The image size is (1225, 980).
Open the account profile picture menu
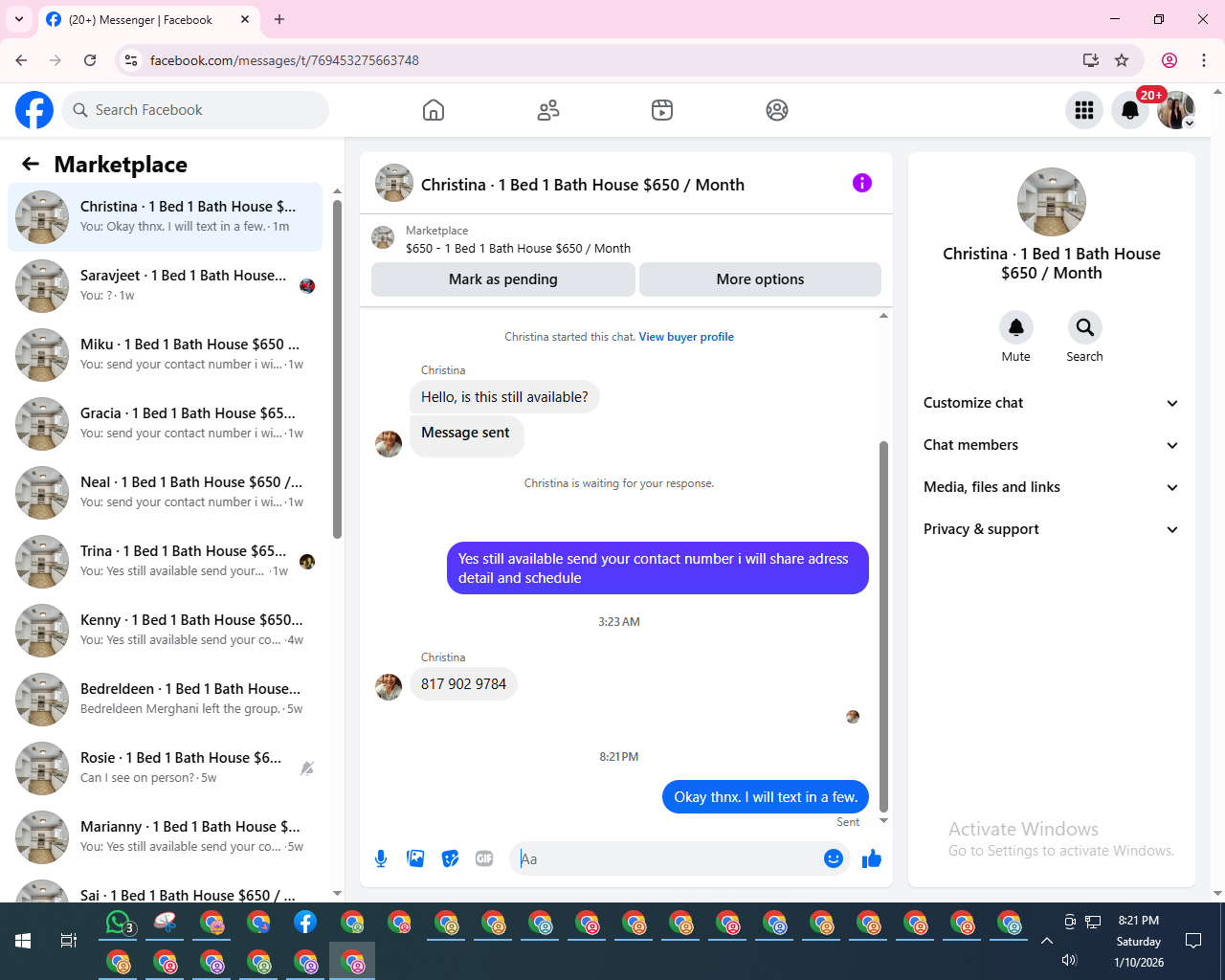(x=1176, y=110)
